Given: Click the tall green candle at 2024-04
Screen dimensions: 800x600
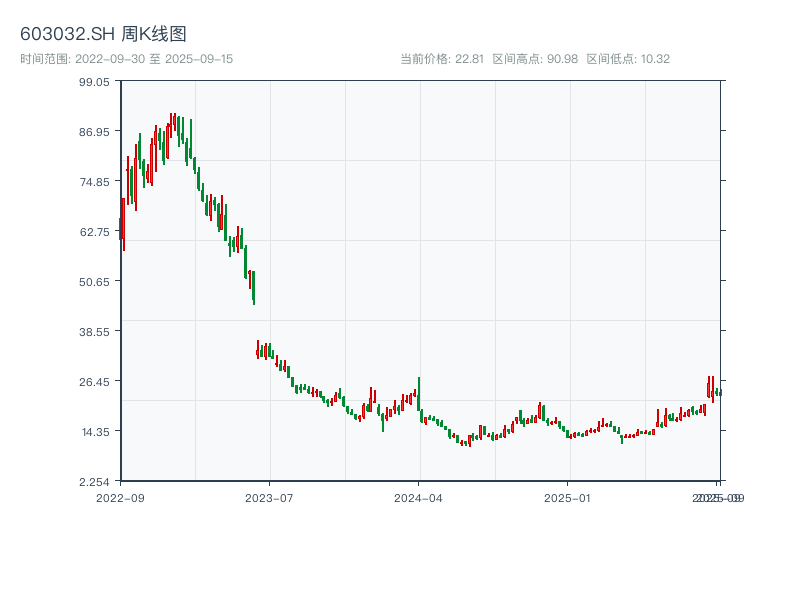Looking at the screenshot, I should click(419, 393).
